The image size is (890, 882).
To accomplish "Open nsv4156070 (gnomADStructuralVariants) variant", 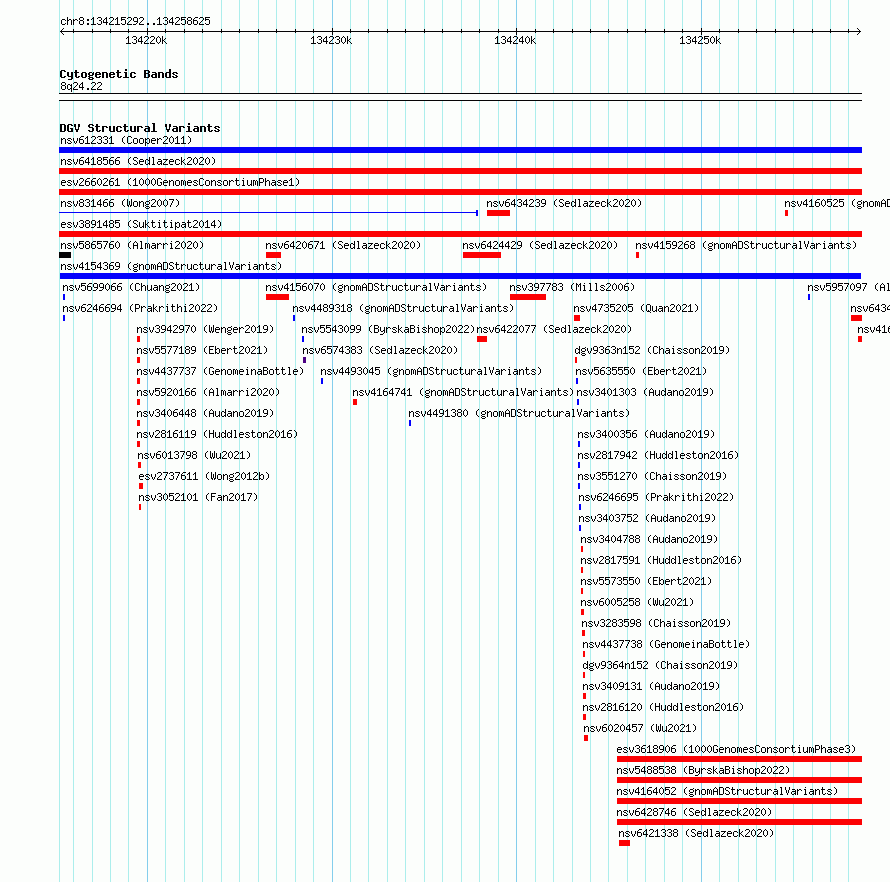I will pos(376,287).
